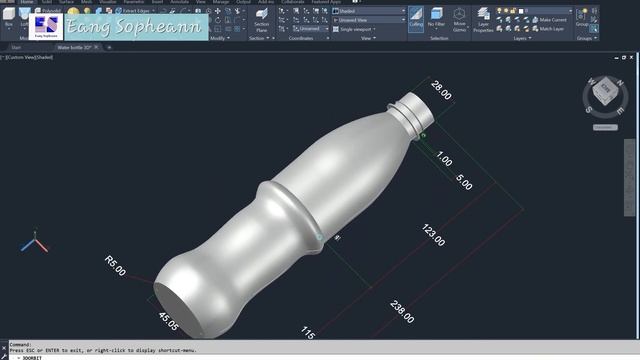The width and height of the screenshot is (640, 360).
Task: Toggle the Group Selection highlighted icon
Action: (594, 29)
